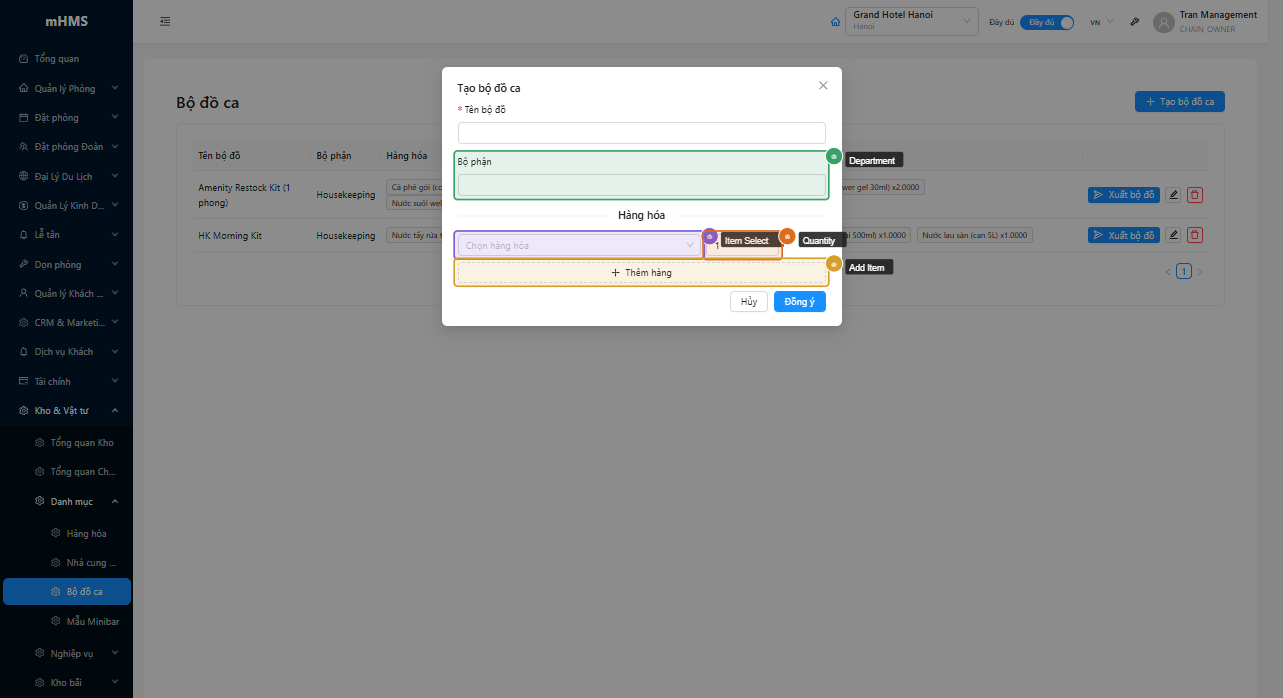Click the yellow Add Item marker badge
This screenshot has height=698, width=1283.
(x=834, y=264)
